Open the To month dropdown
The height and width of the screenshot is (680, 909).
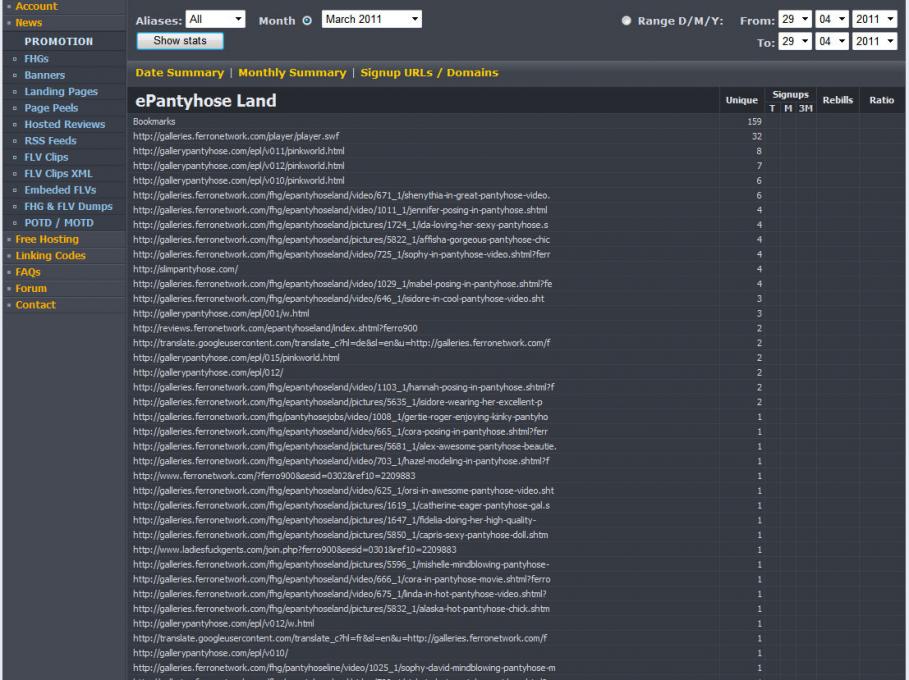(832, 41)
